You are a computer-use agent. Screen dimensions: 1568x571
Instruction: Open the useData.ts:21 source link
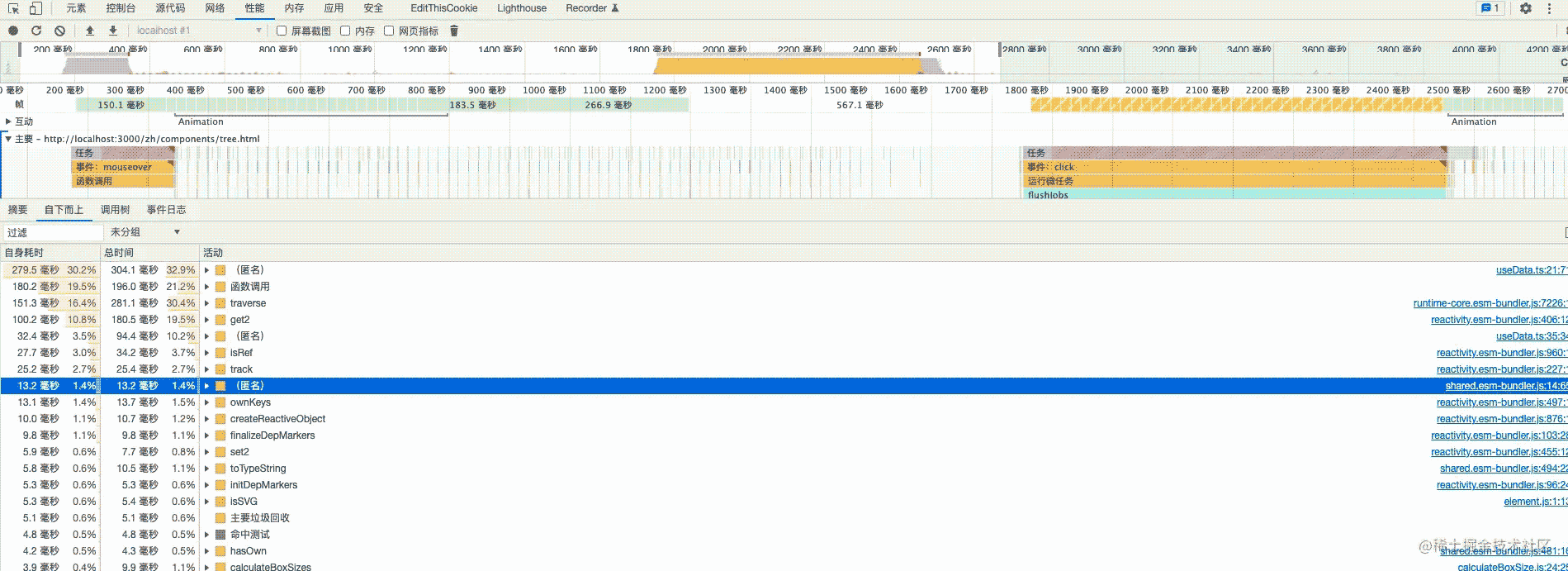pyautogui.click(x=1532, y=270)
